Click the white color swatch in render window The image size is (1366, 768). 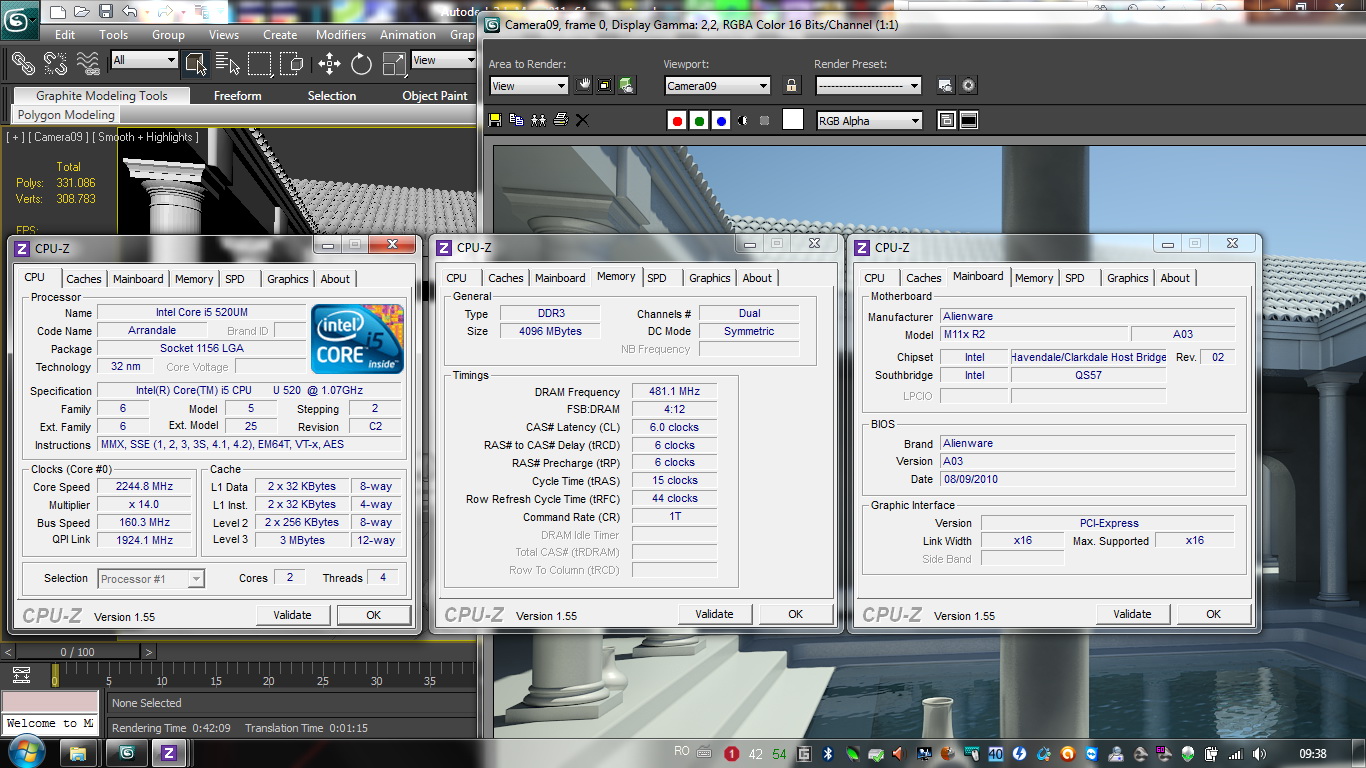pyautogui.click(x=792, y=120)
